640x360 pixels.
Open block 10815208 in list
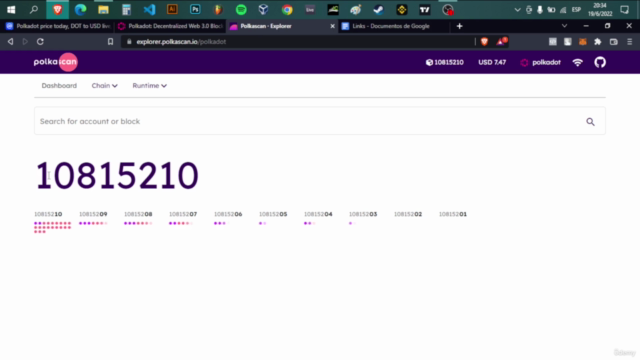[138, 214]
